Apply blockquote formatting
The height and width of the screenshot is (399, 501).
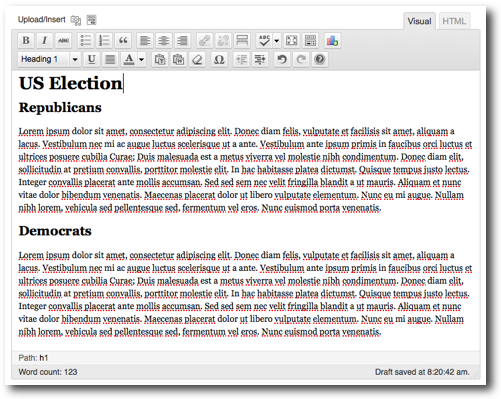[123, 41]
